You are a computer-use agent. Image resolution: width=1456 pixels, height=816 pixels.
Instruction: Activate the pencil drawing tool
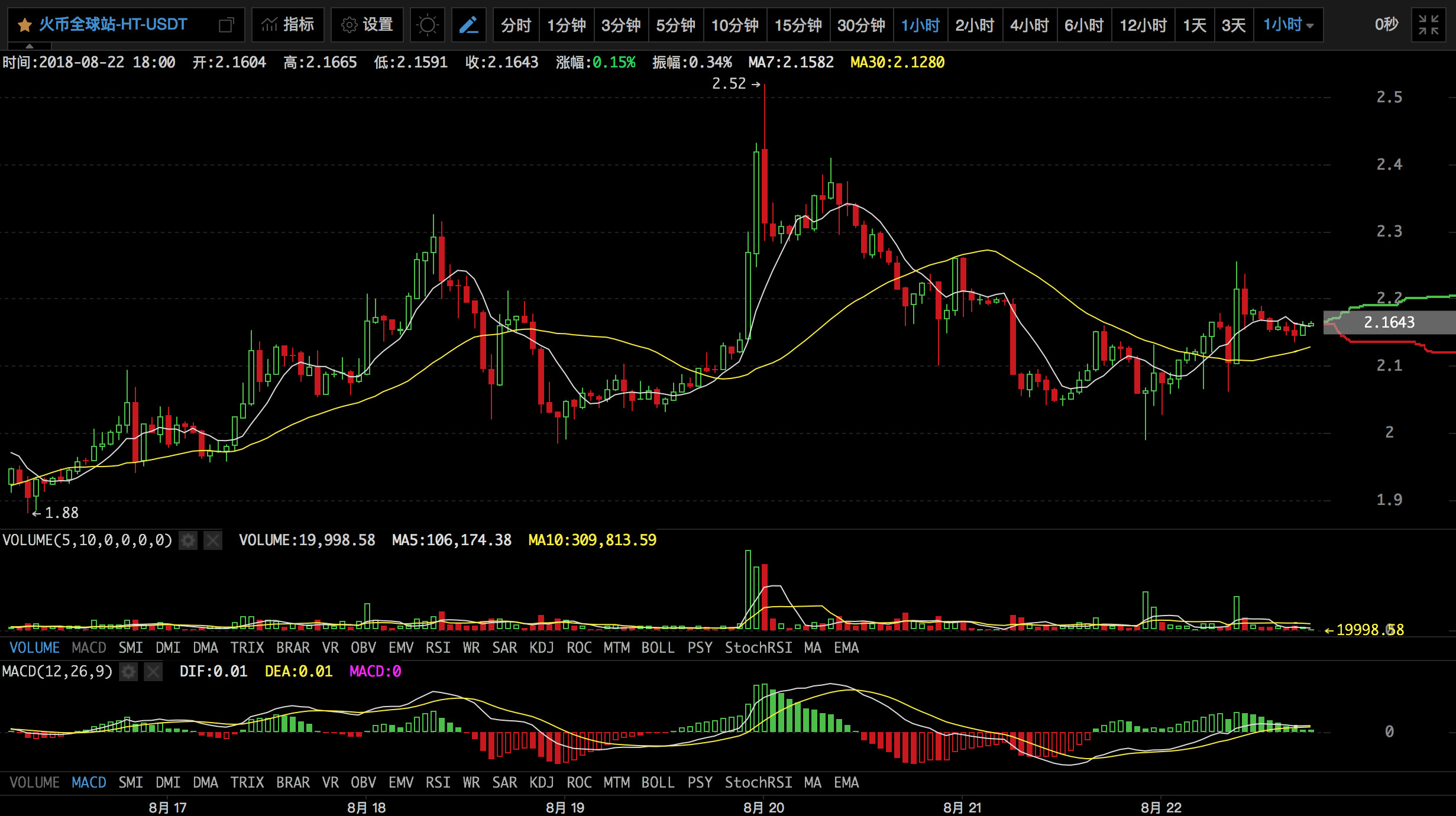[469, 25]
